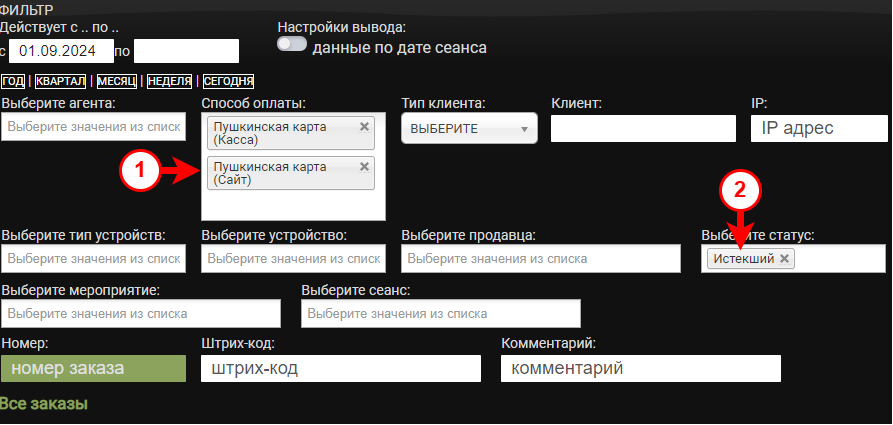Remove the Пушкинская карта (Касса) tag
Screen dimensions: 893x425
click(x=364, y=126)
